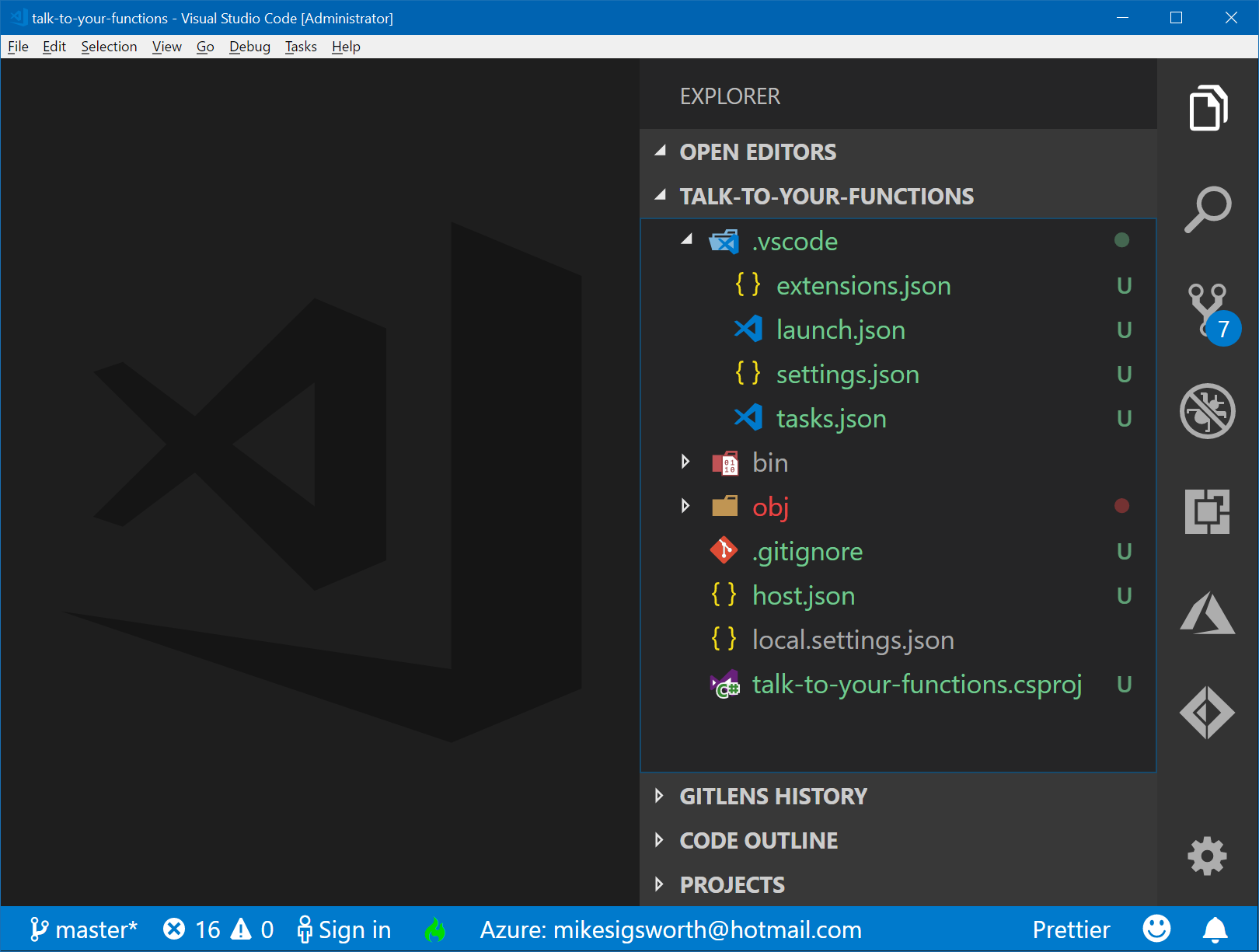
Task: Open the Selection menu
Action: coord(109,47)
